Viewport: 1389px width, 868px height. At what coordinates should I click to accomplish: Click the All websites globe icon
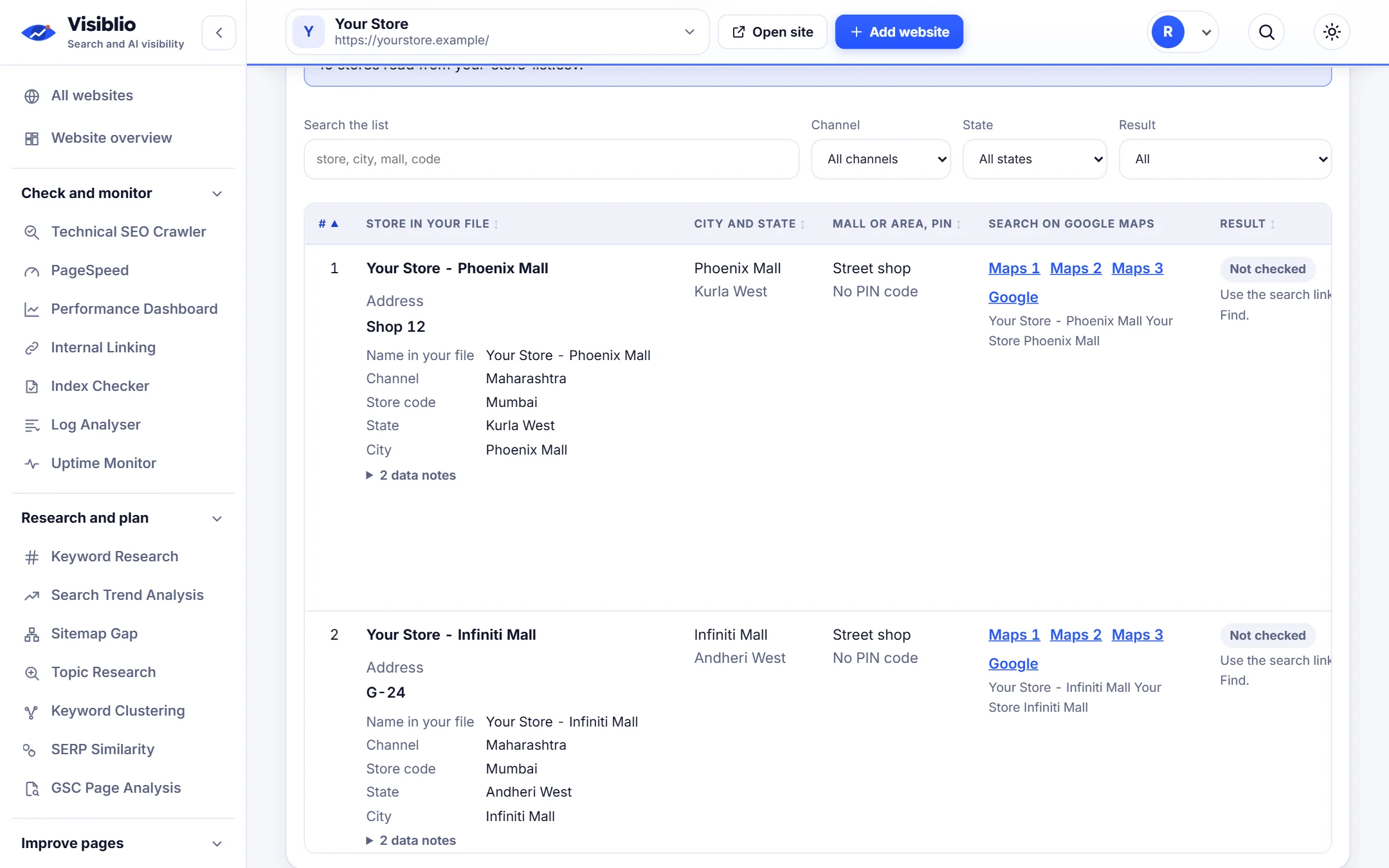point(32,96)
